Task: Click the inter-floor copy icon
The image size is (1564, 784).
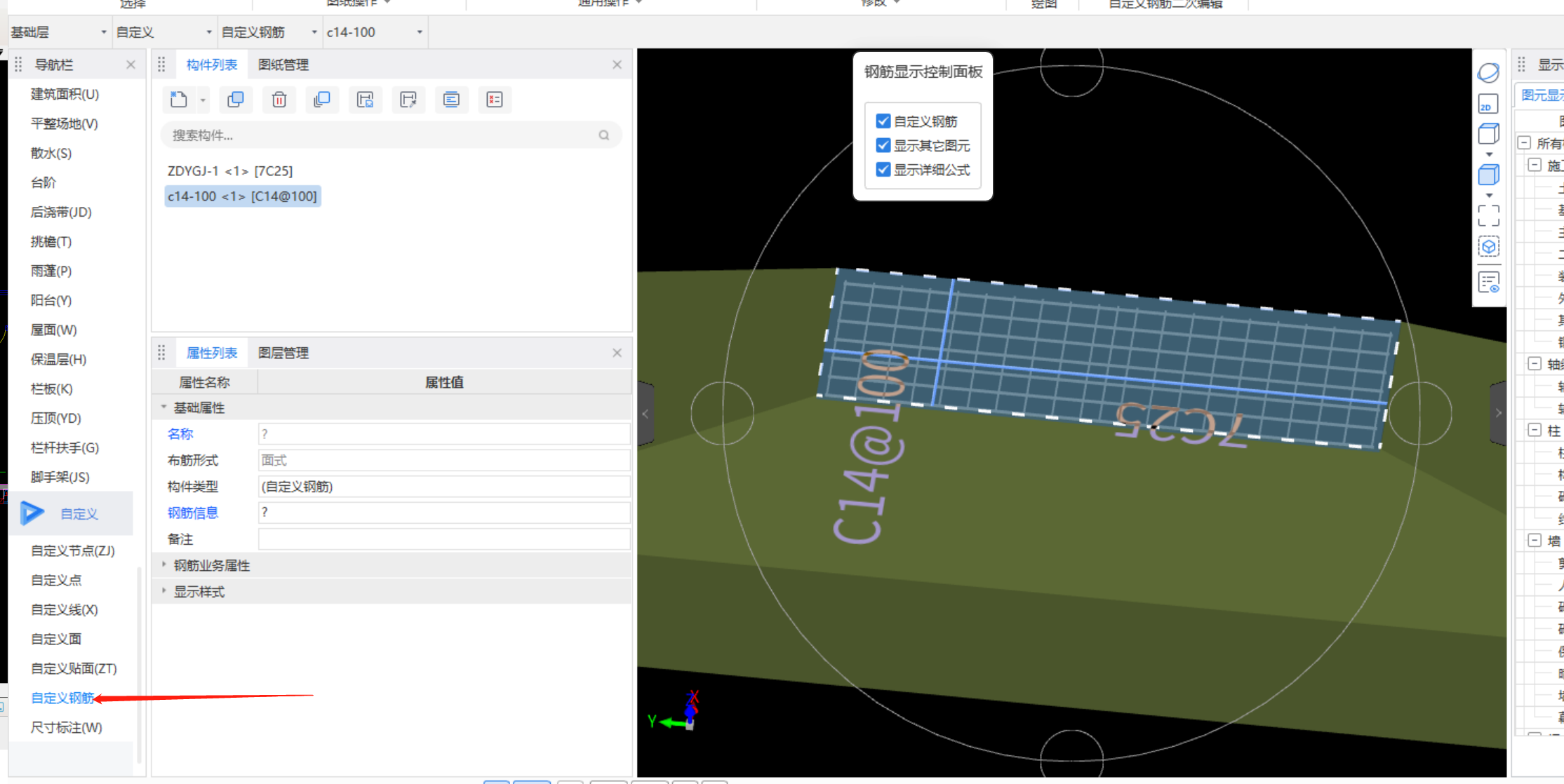Action: 322,100
